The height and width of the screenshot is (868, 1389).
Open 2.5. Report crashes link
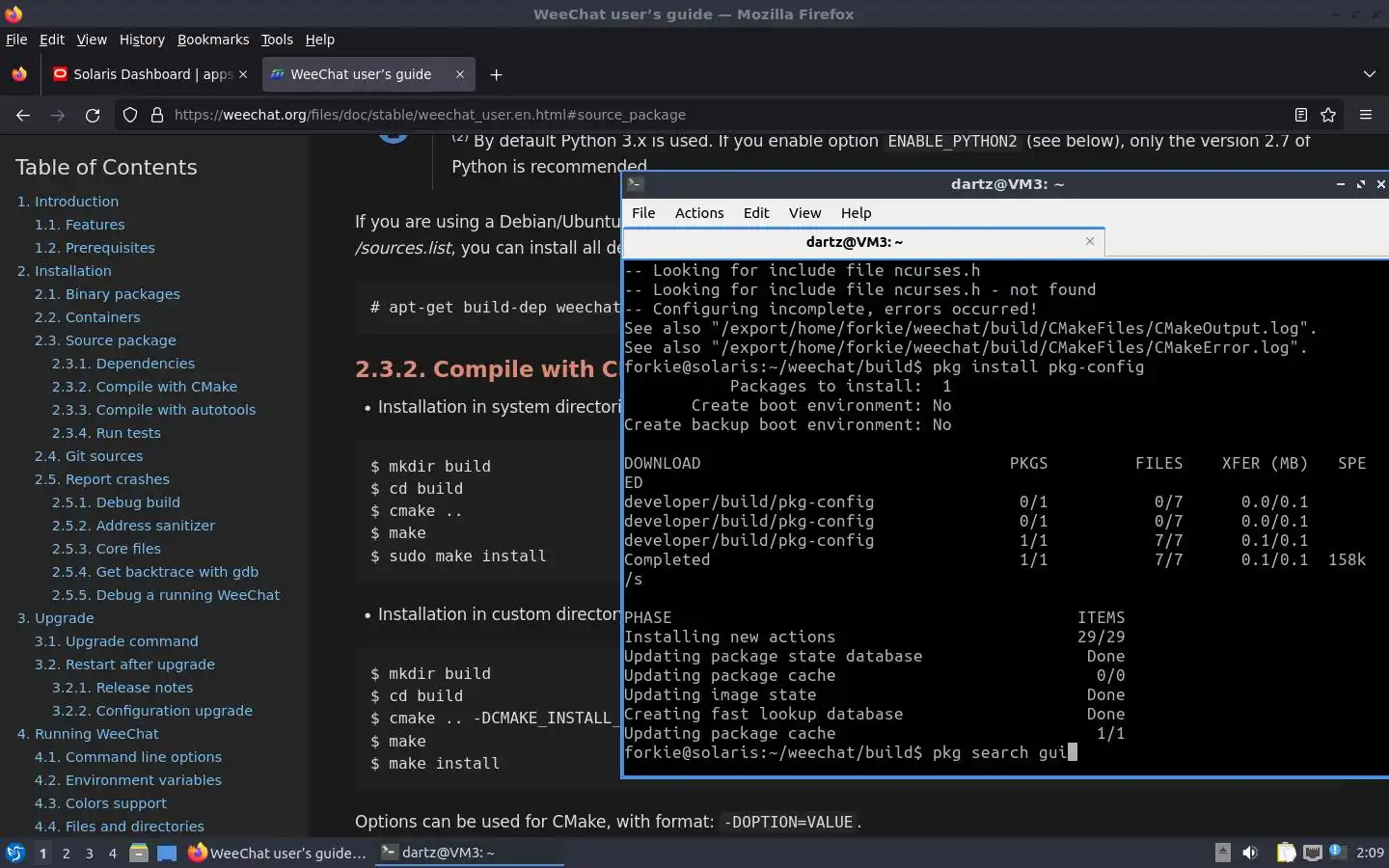coord(101,479)
